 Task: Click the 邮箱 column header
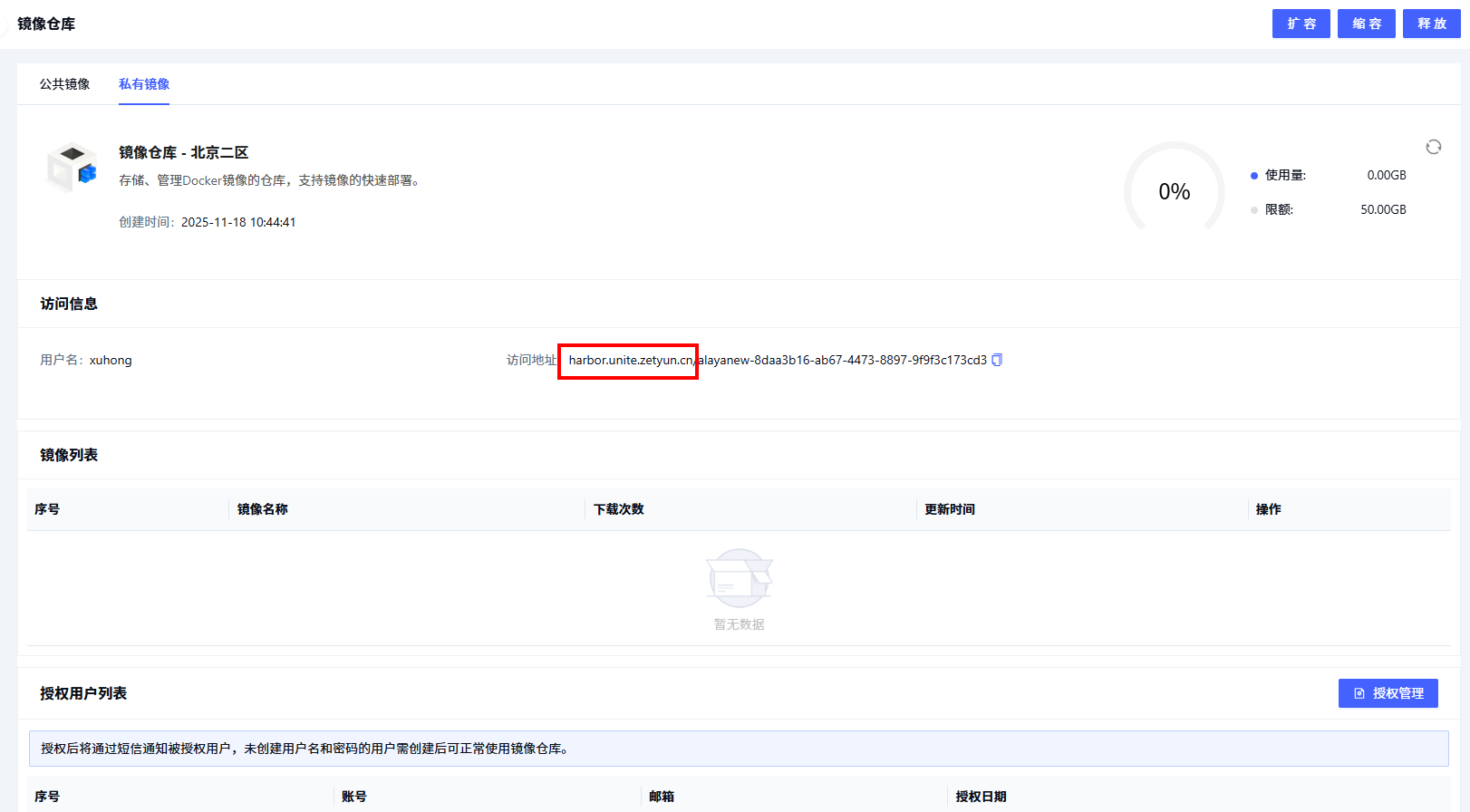[x=662, y=797]
